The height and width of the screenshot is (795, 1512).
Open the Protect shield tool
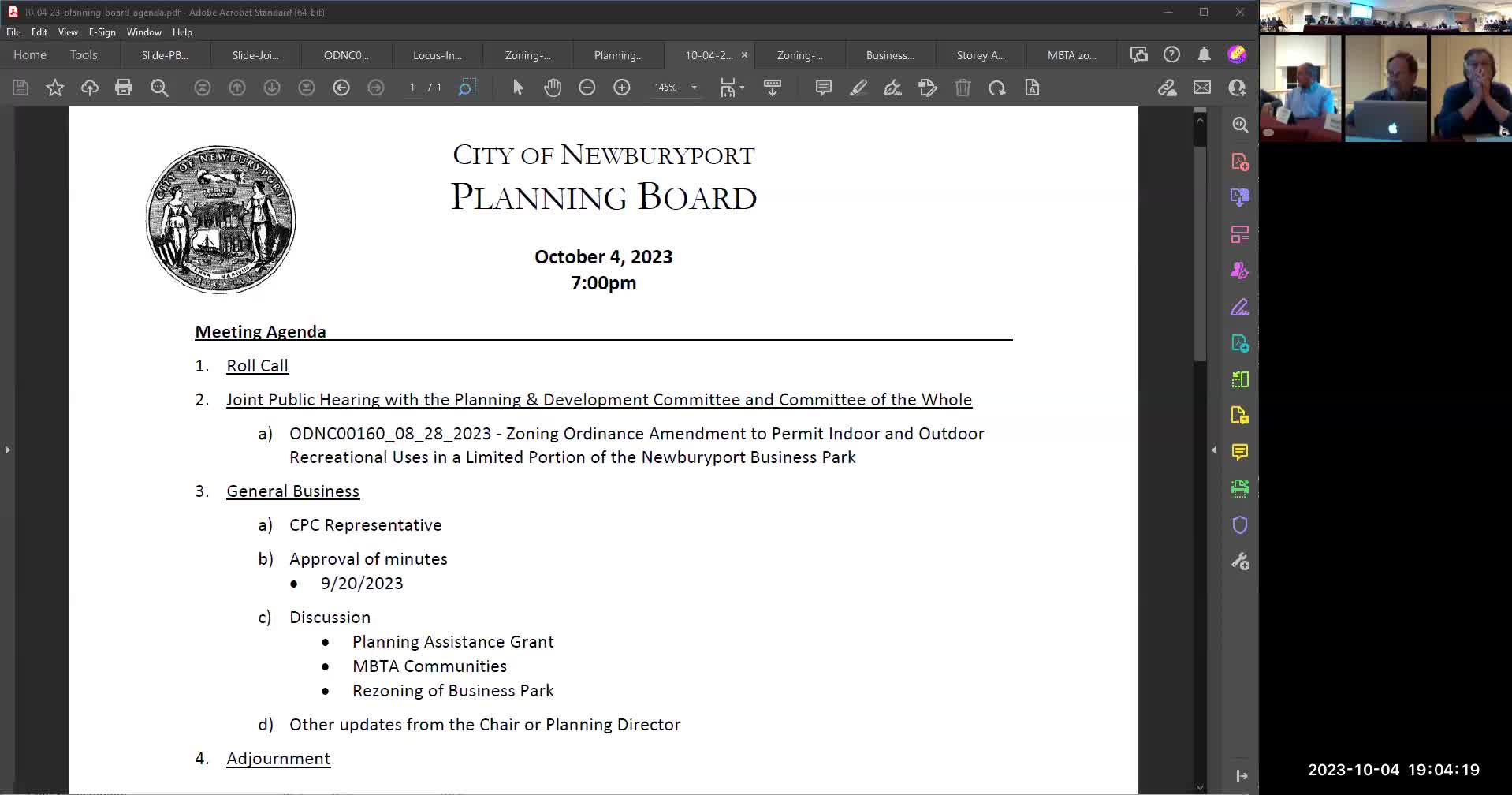point(1240,525)
